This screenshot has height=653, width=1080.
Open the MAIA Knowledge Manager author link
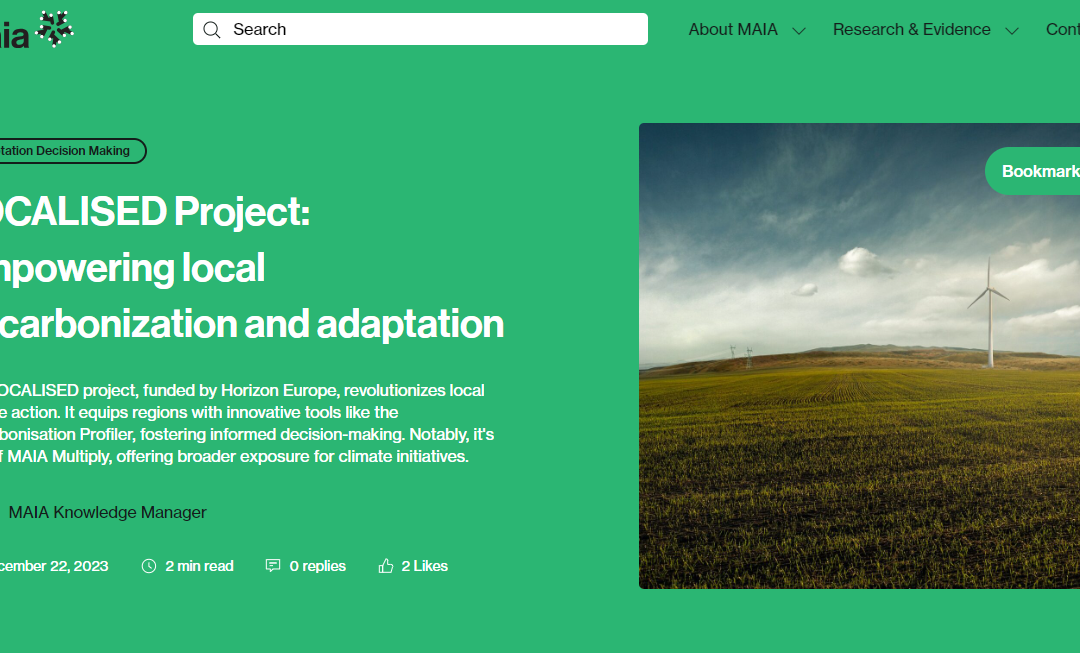point(107,512)
